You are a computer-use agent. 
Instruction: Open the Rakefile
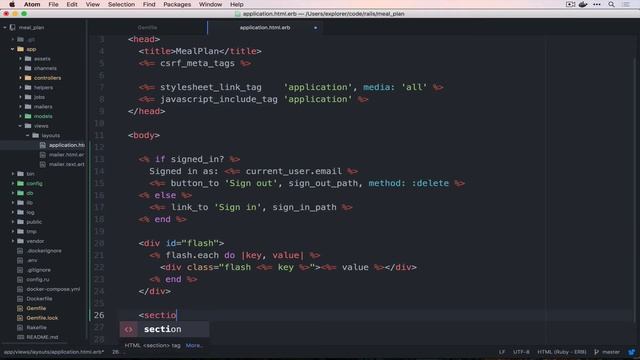point(36,327)
